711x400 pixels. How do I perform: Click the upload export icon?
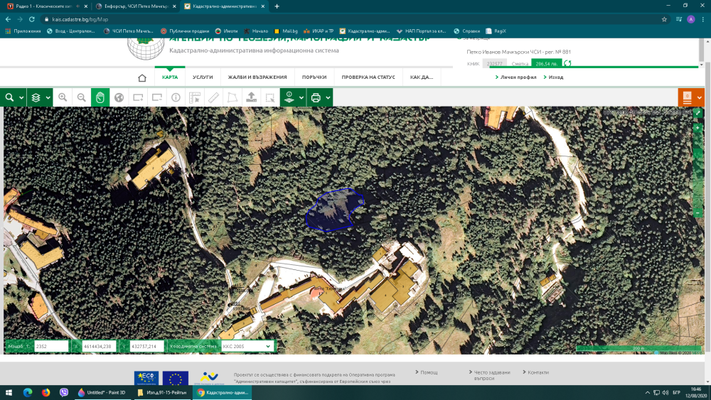point(252,98)
